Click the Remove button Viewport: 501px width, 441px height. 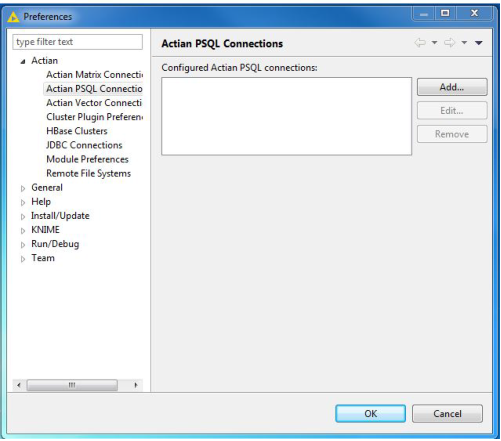[452, 134]
